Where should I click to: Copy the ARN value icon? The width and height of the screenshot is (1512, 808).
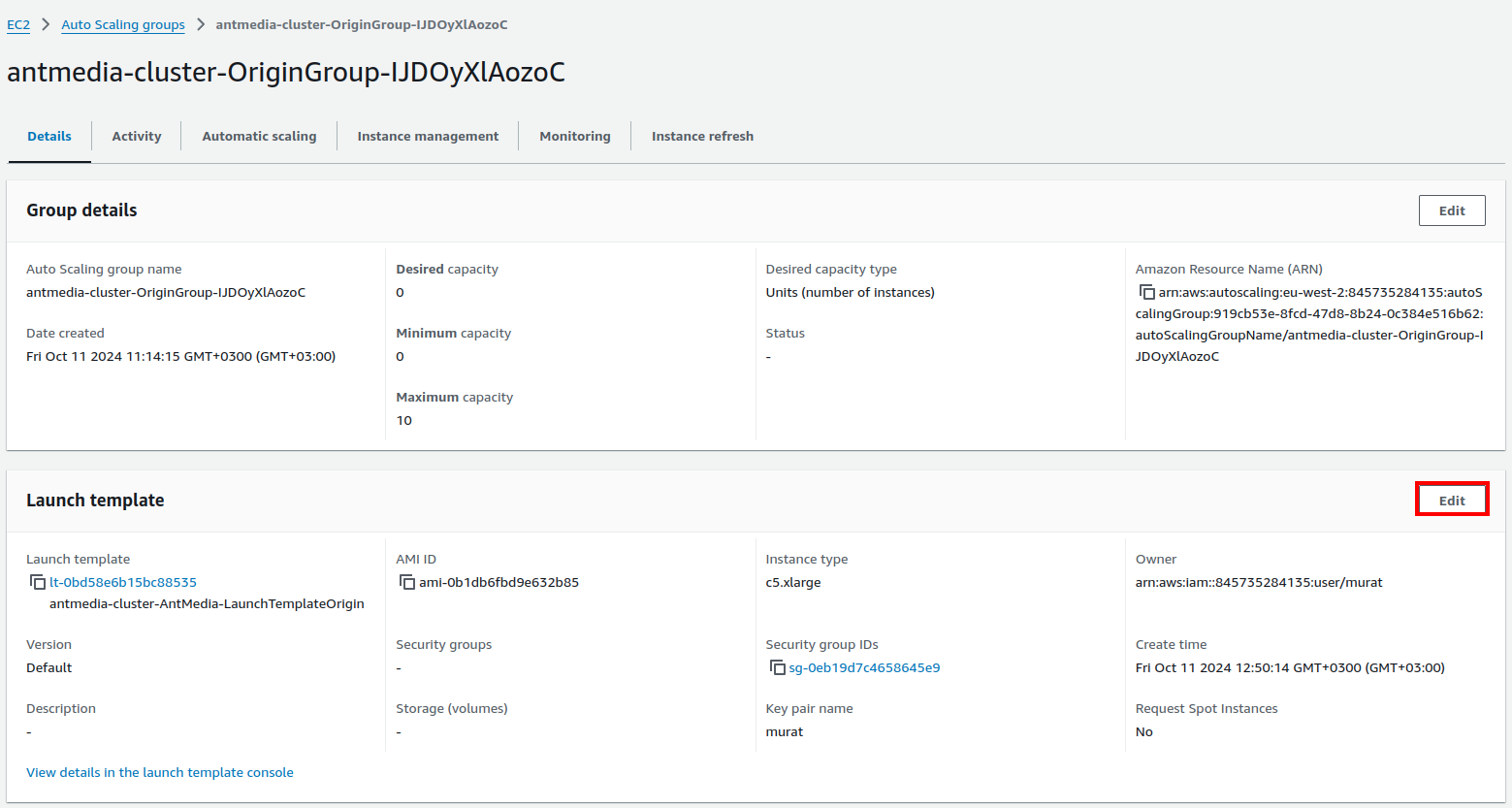point(1146,292)
